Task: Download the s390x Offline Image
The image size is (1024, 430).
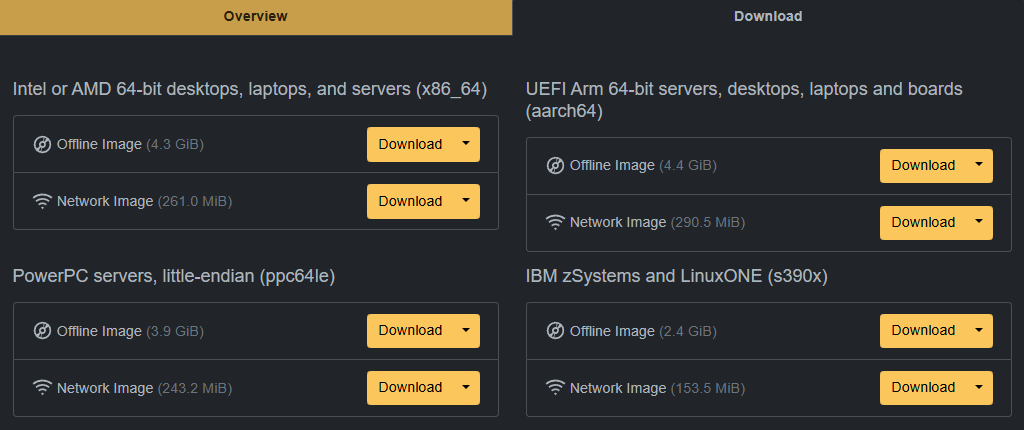Action: (x=923, y=331)
